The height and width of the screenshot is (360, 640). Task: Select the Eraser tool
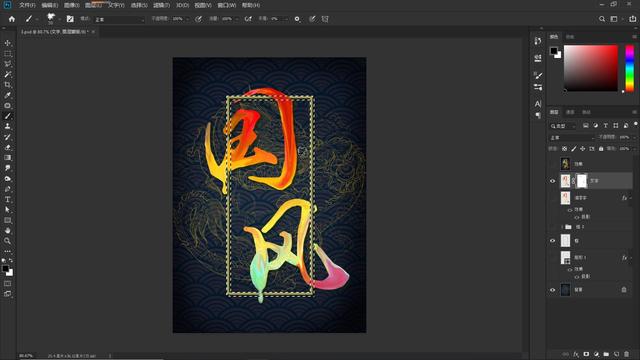pos(7,147)
